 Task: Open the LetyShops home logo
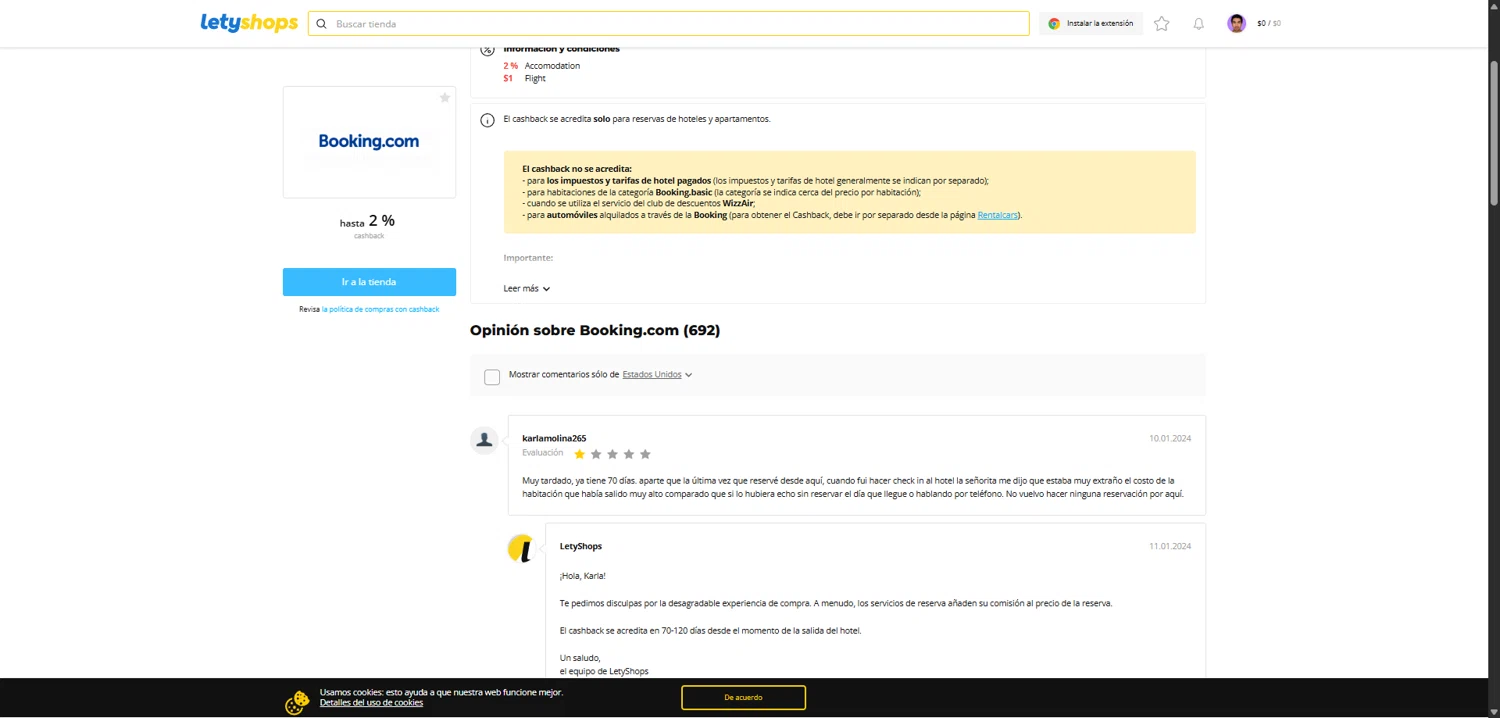coord(249,23)
